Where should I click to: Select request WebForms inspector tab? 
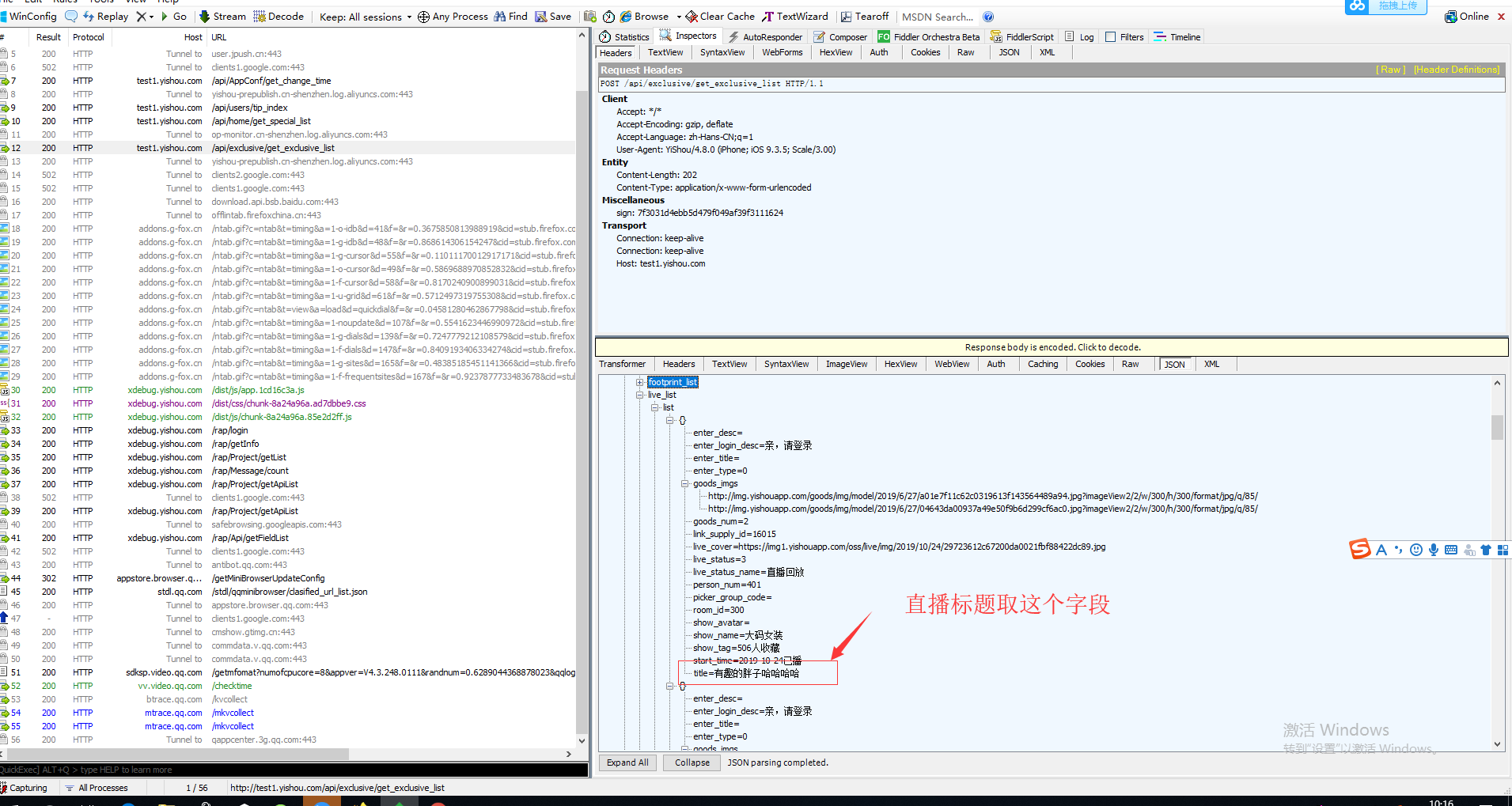point(783,52)
